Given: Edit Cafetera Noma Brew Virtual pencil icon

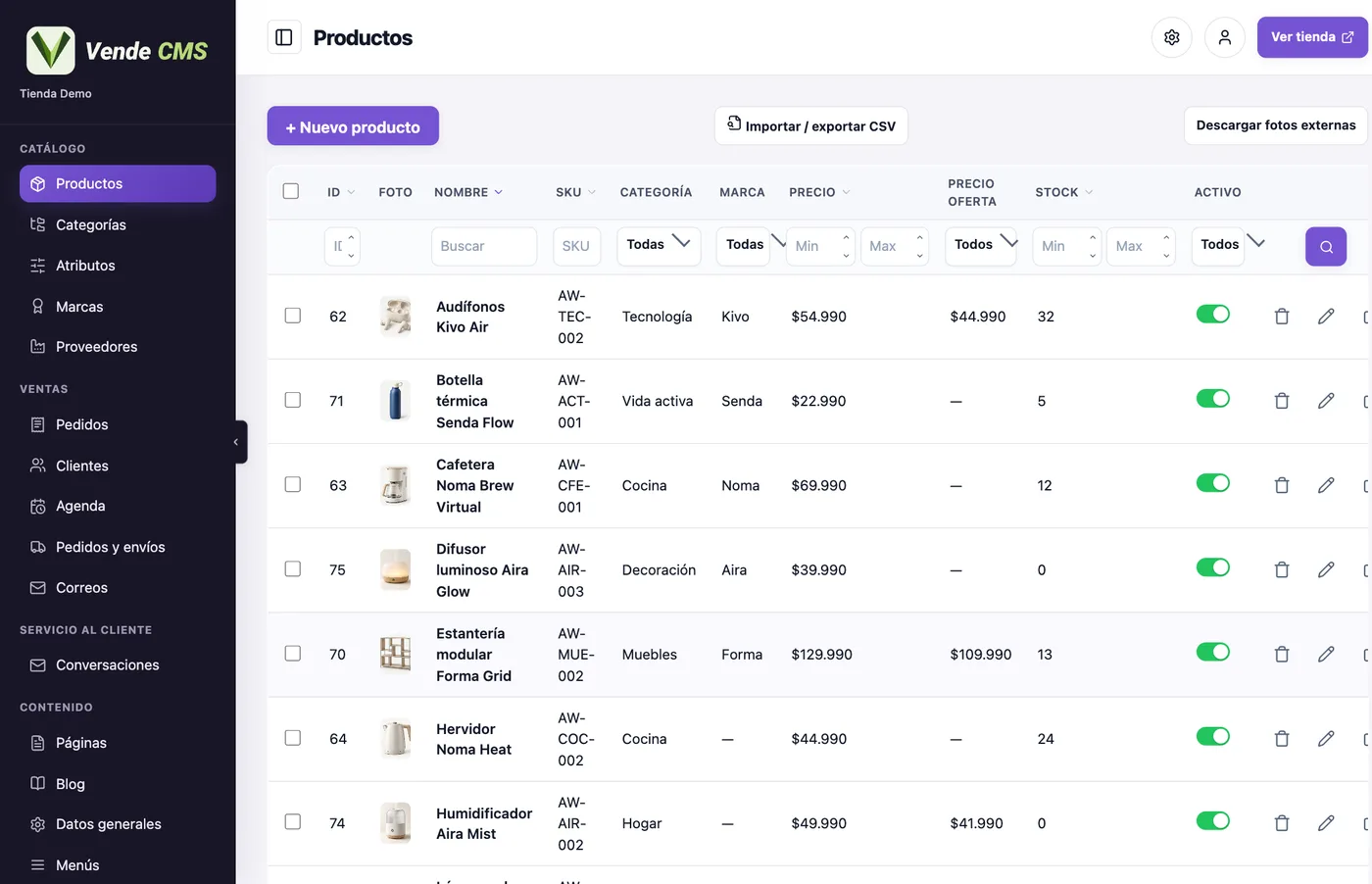Looking at the screenshot, I should (x=1326, y=485).
